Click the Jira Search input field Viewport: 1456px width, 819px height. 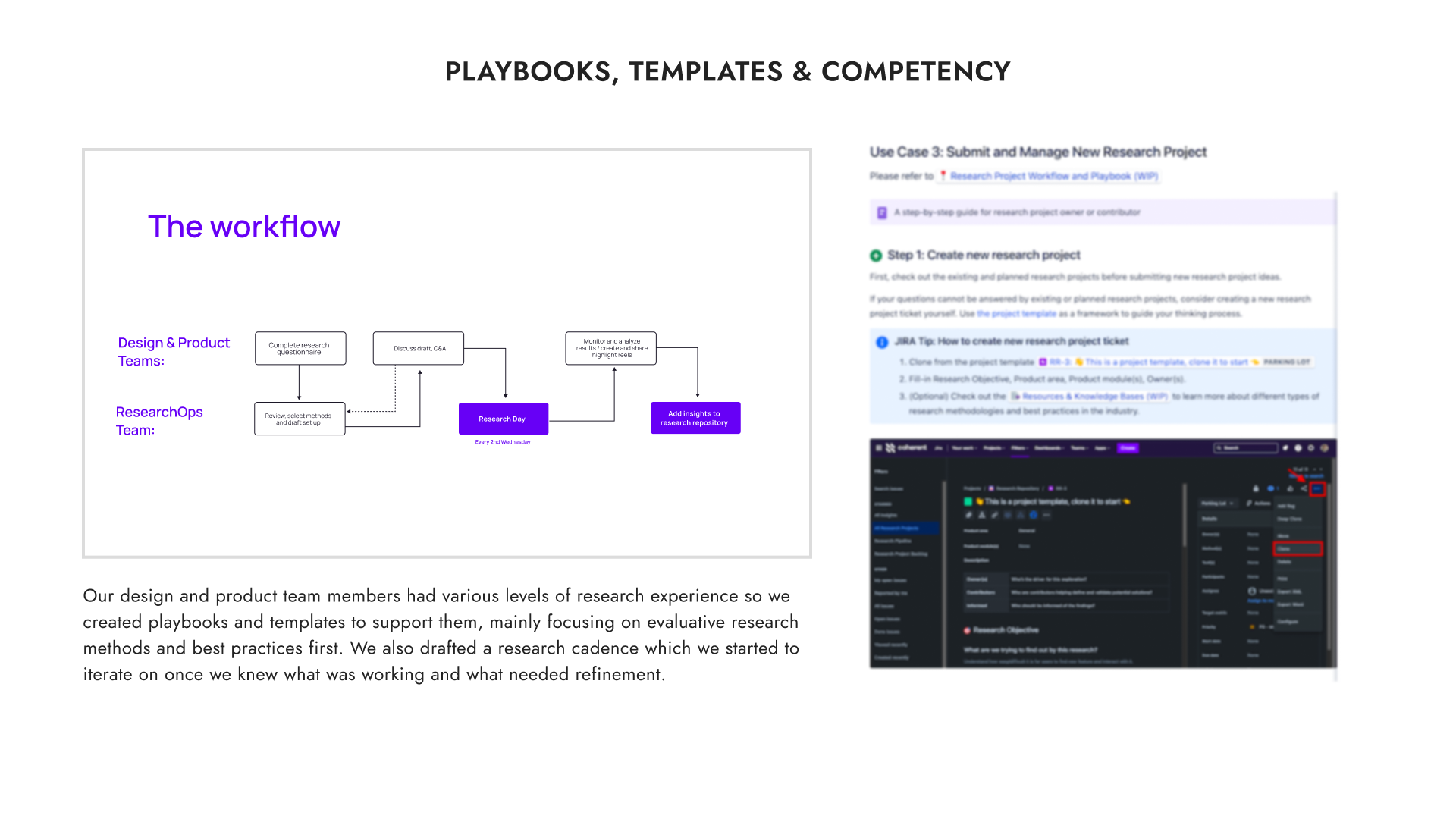pyautogui.click(x=1245, y=448)
